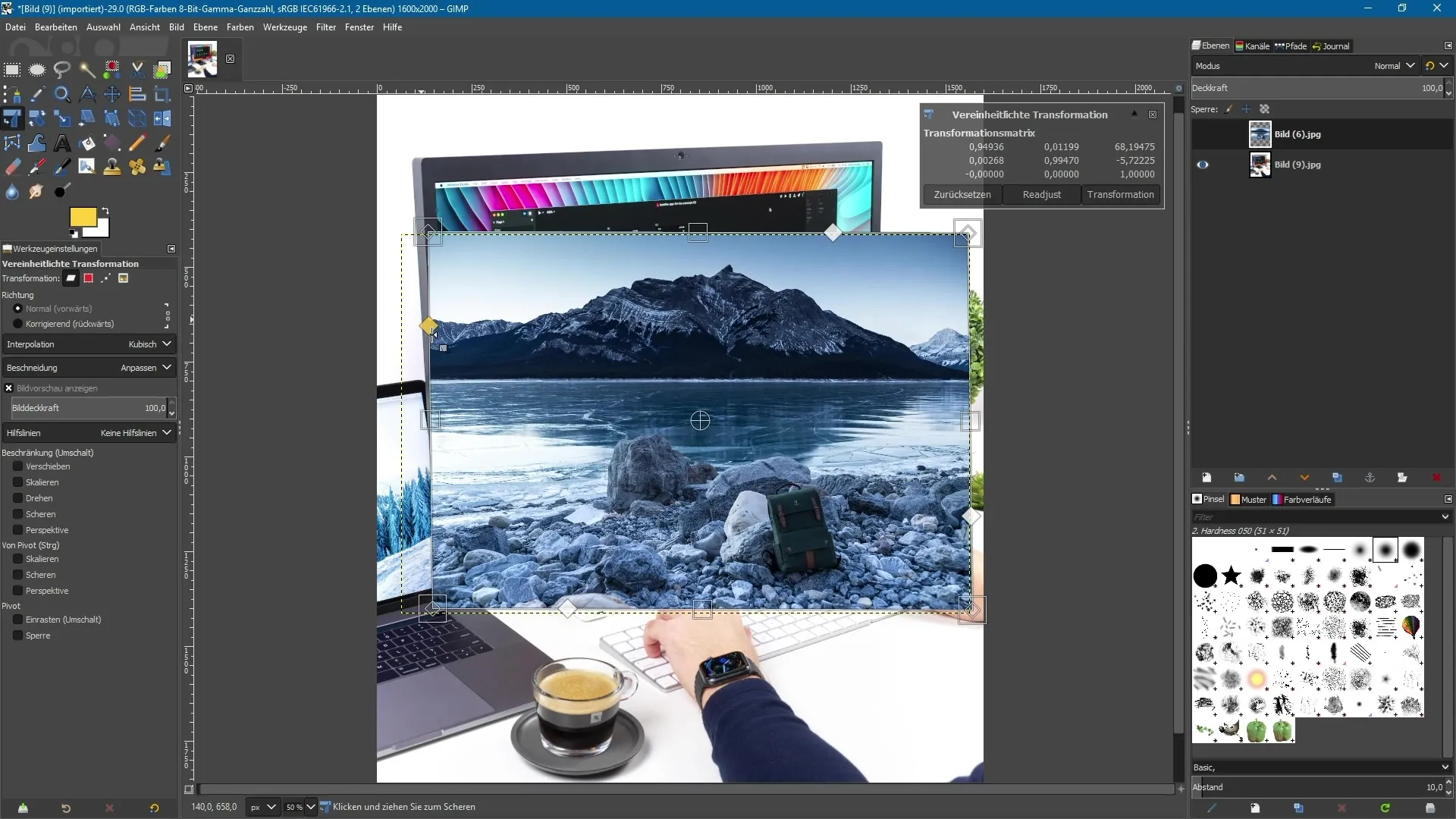
Task: Create a new layer in Layers panel
Action: point(1207,478)
